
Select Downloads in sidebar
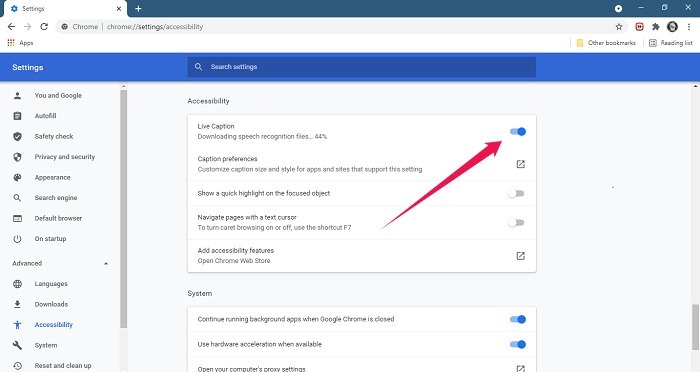(x=51, y=305)
